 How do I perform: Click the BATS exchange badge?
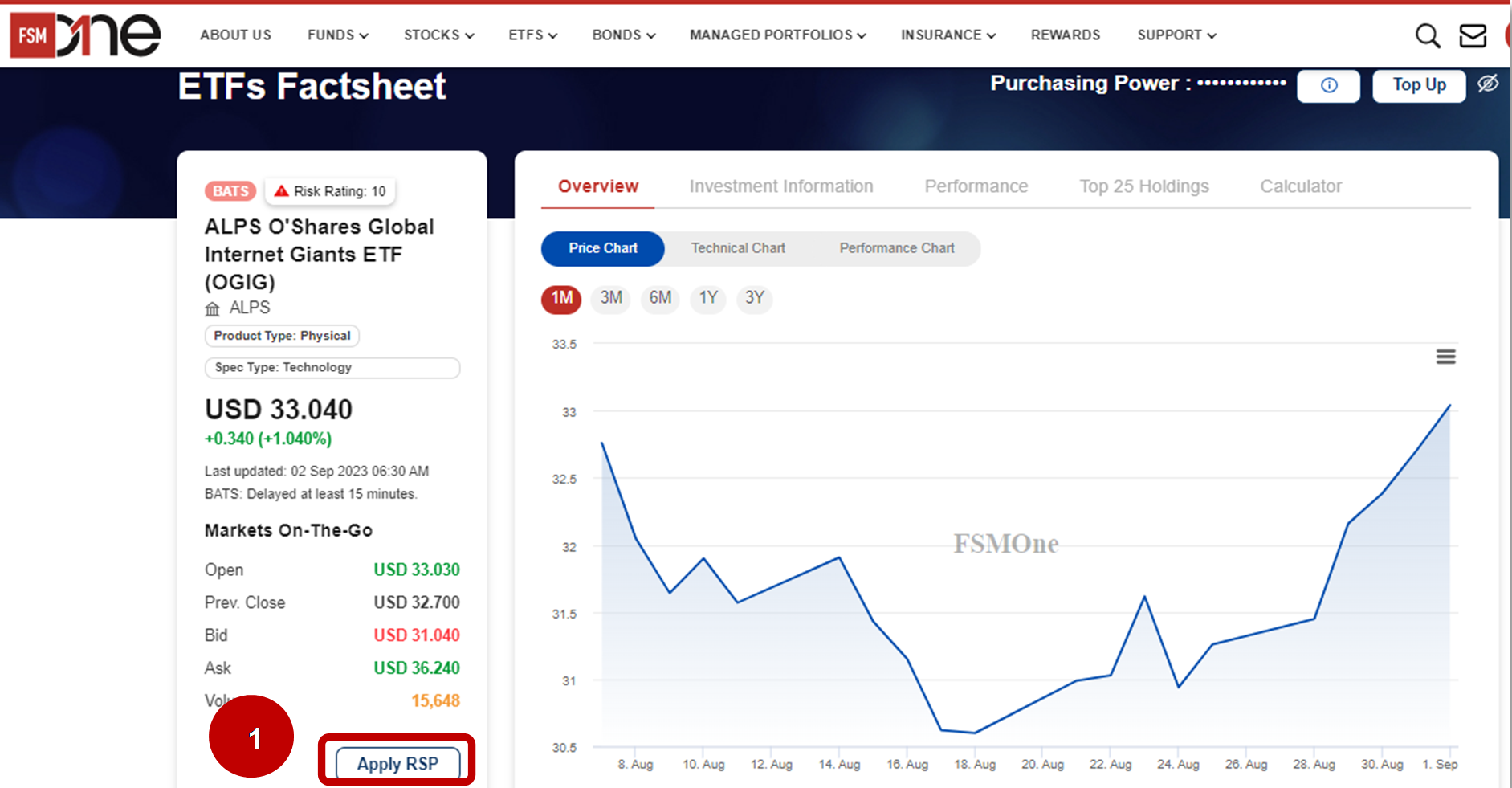(230, 190)
